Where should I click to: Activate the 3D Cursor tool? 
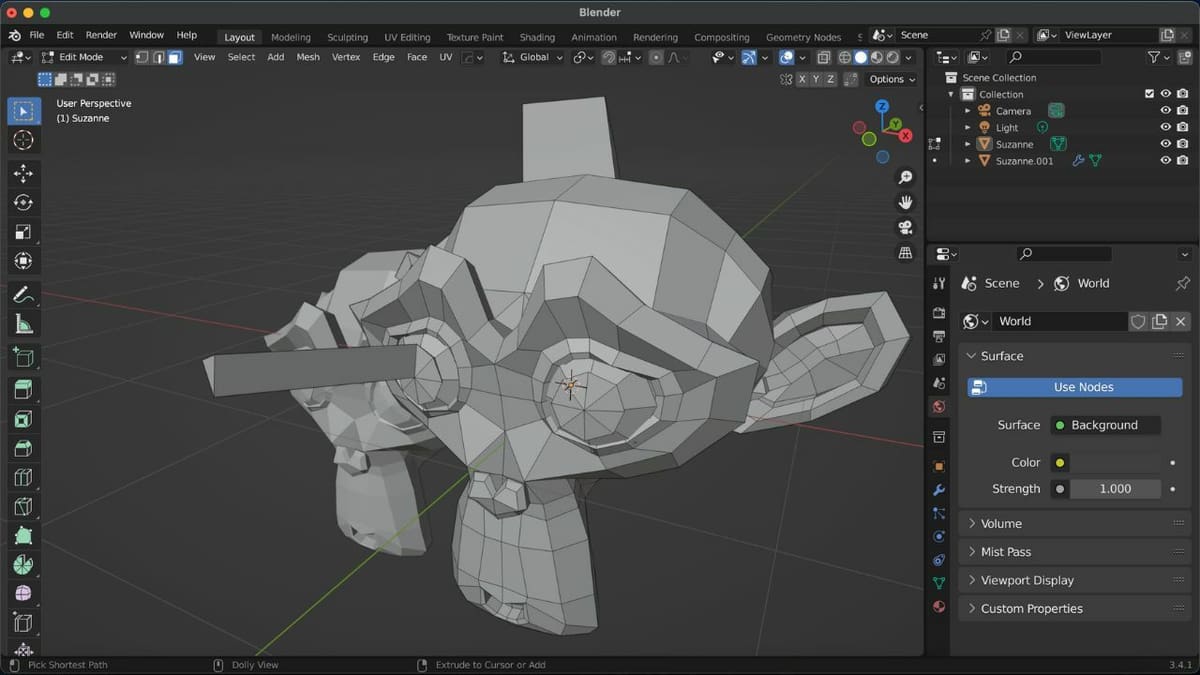pos(24,141)
